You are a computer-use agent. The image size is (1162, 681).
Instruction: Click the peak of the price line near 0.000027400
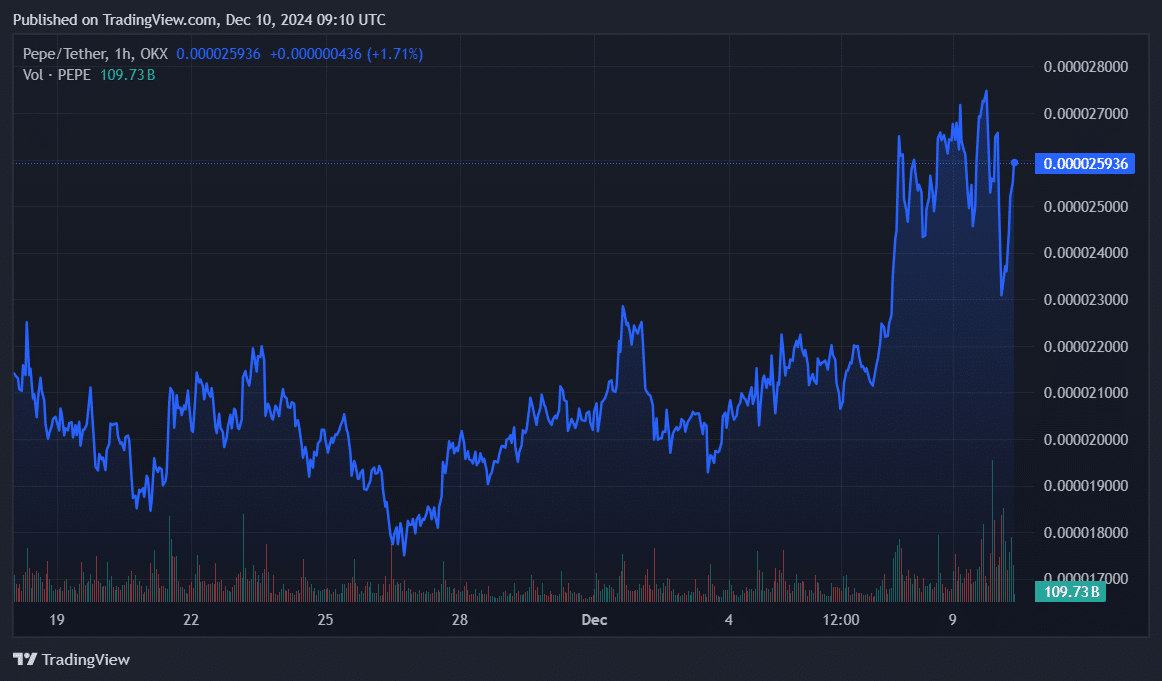tap(985, 91)
